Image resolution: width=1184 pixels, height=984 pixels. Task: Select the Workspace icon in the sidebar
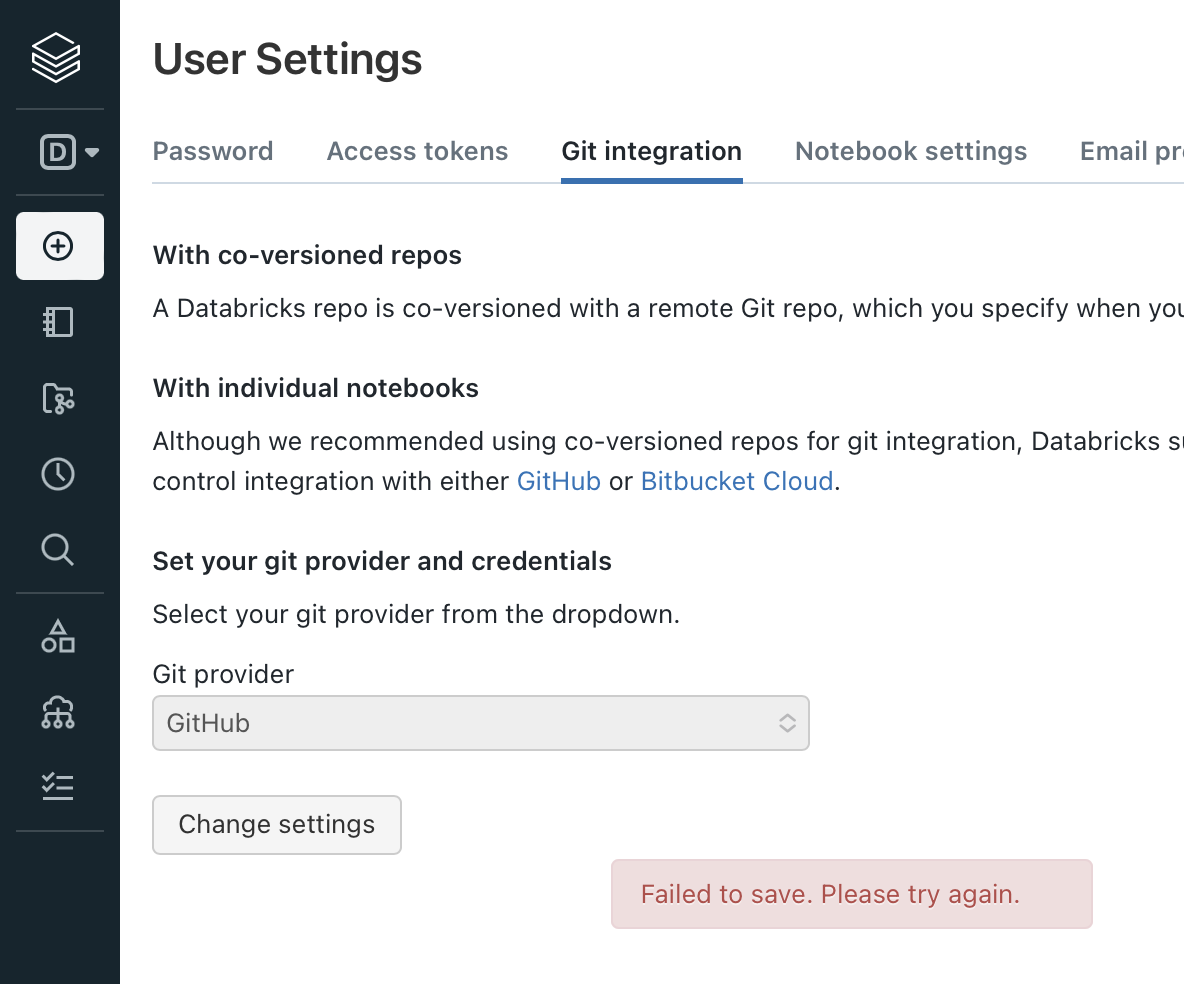pos(58,322)
